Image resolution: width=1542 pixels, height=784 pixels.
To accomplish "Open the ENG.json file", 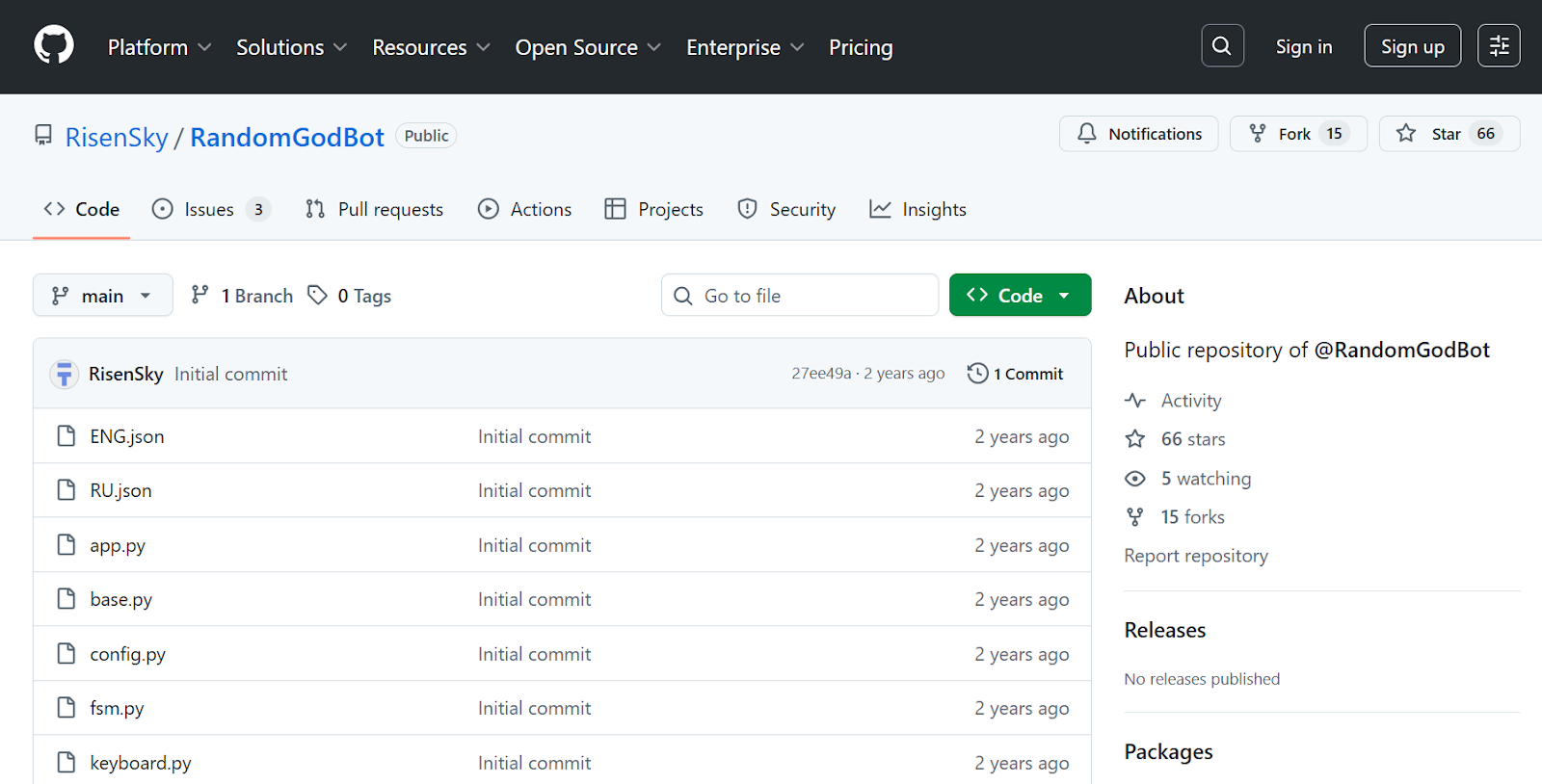I will pos(127,436).
